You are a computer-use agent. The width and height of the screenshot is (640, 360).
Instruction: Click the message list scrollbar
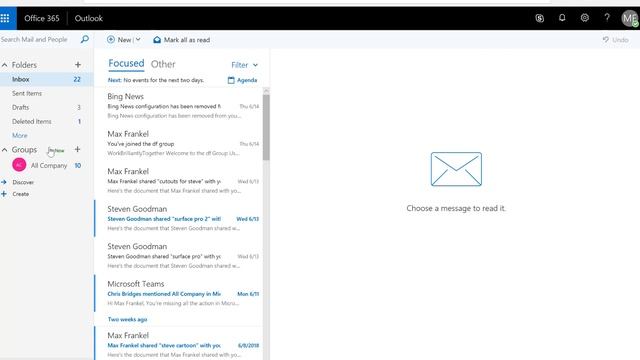266,127
